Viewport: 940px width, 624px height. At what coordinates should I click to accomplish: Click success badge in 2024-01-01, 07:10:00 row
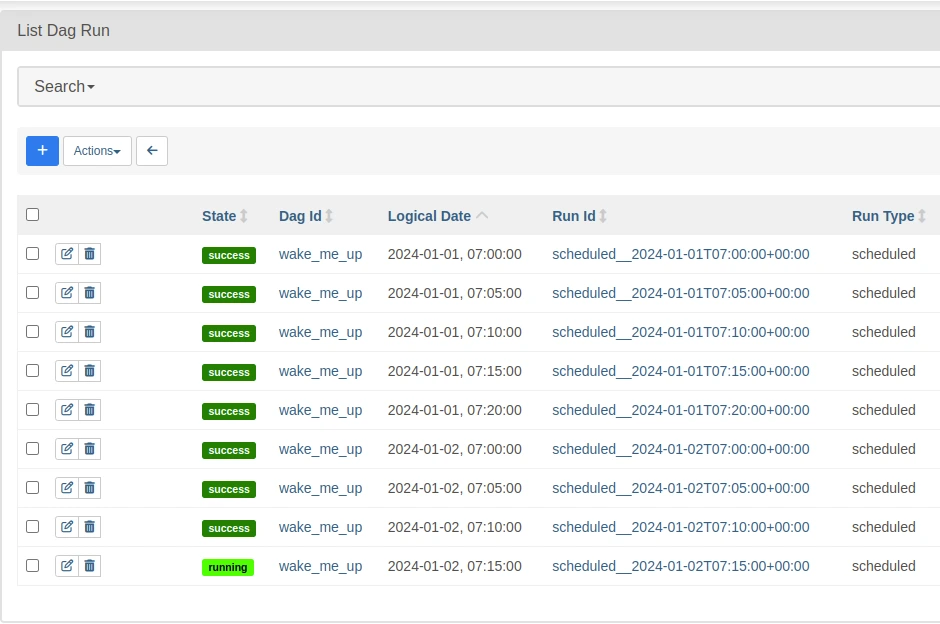click(x=229, y=333)
